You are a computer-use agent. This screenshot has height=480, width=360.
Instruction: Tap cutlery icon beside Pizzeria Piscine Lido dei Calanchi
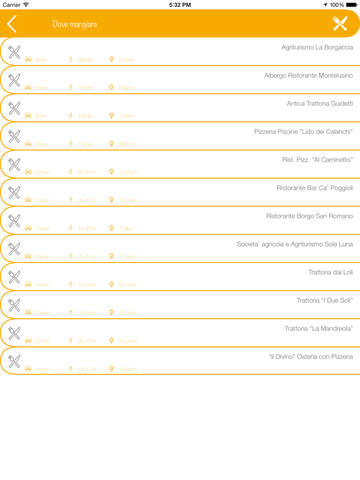click(14, 137)
